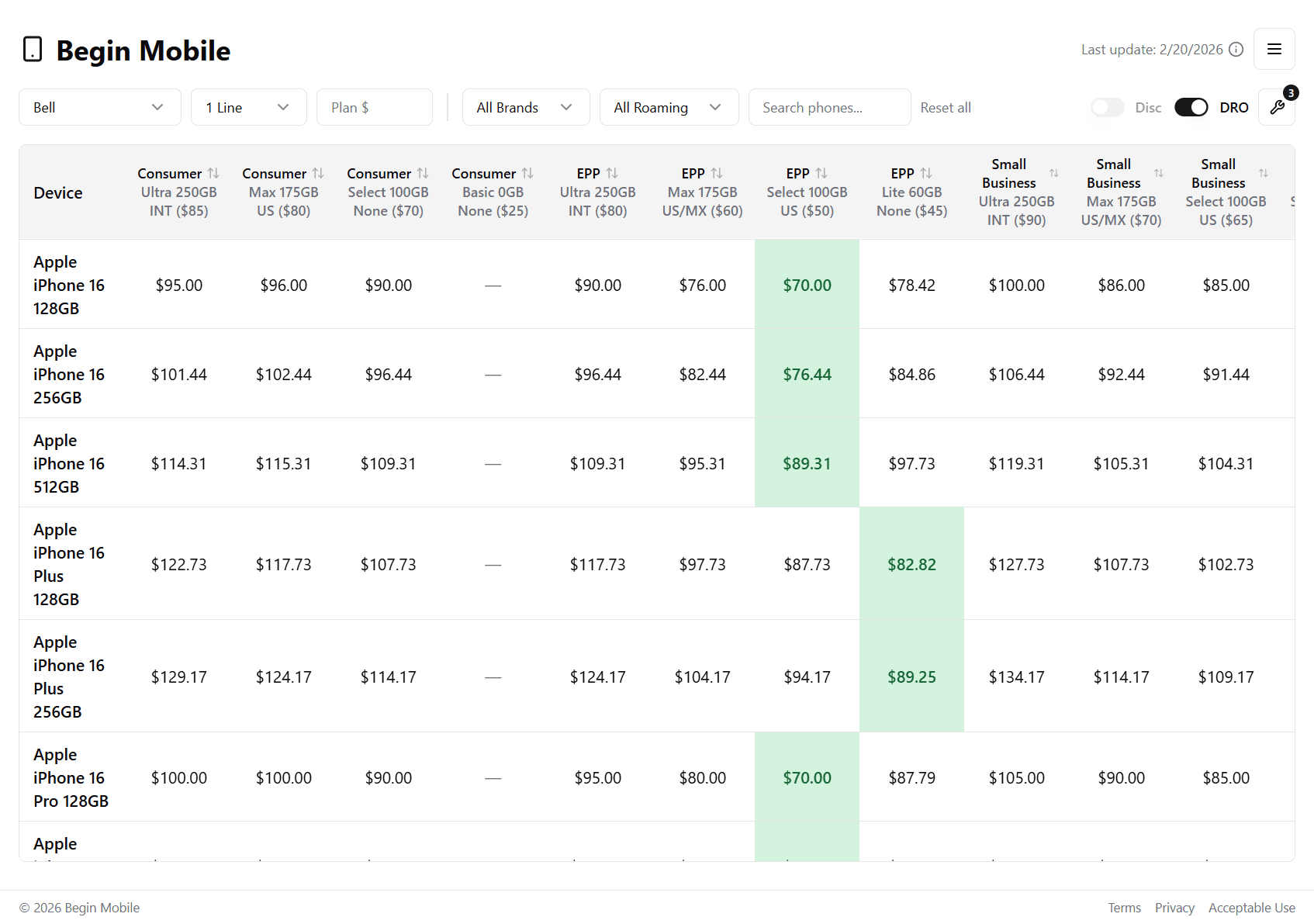Turn off the DRO toggle

1191,107
